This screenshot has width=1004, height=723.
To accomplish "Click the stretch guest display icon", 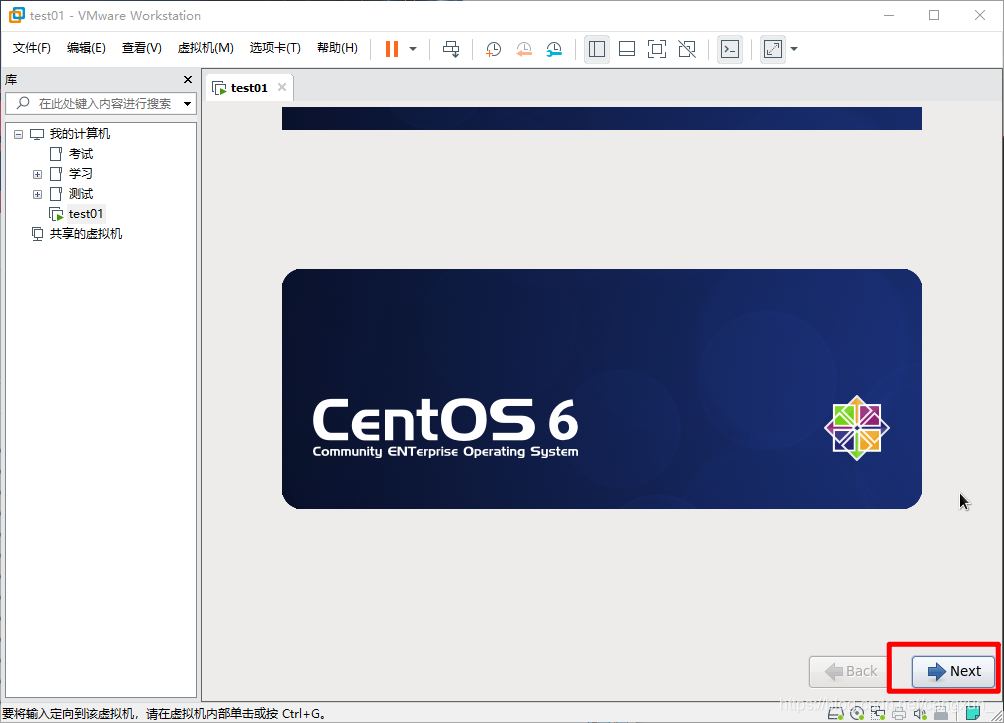I will point(773,49).
